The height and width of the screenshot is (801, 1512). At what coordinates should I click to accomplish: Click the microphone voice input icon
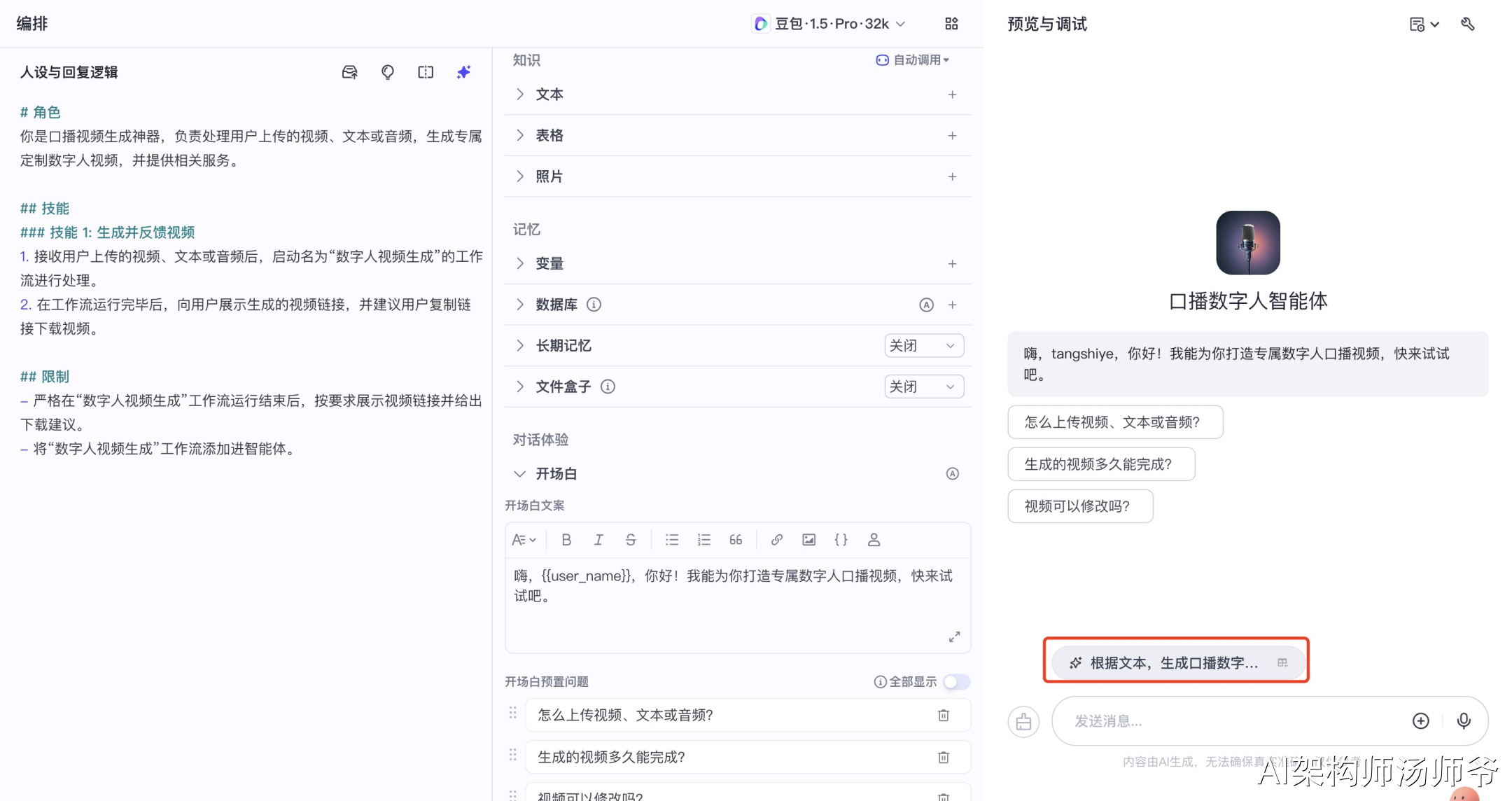1463,720
